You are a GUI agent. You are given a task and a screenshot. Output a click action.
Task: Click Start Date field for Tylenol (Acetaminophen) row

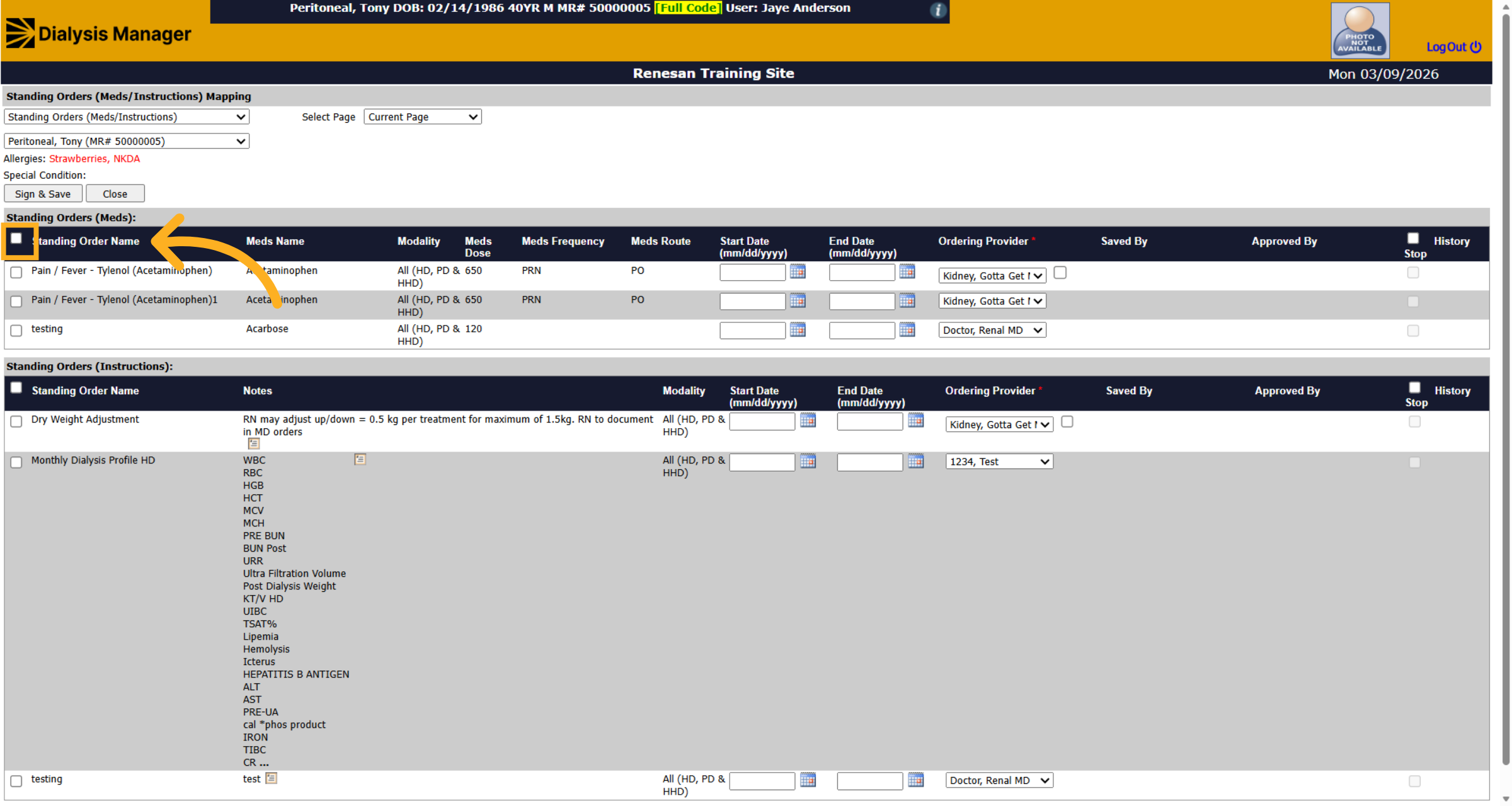[x=752, y=272]
